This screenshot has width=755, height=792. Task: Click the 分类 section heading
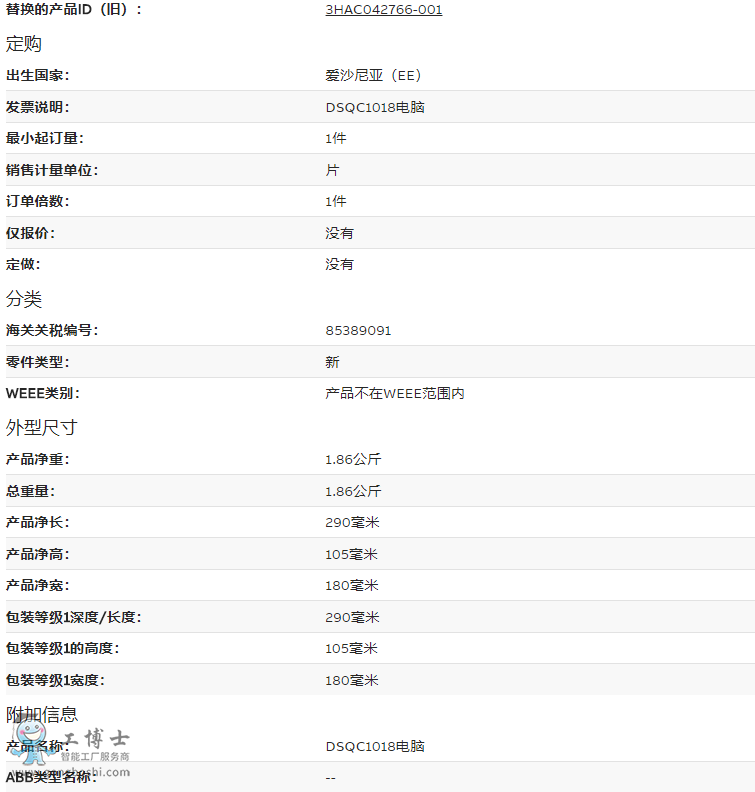[x=24, y=299]
